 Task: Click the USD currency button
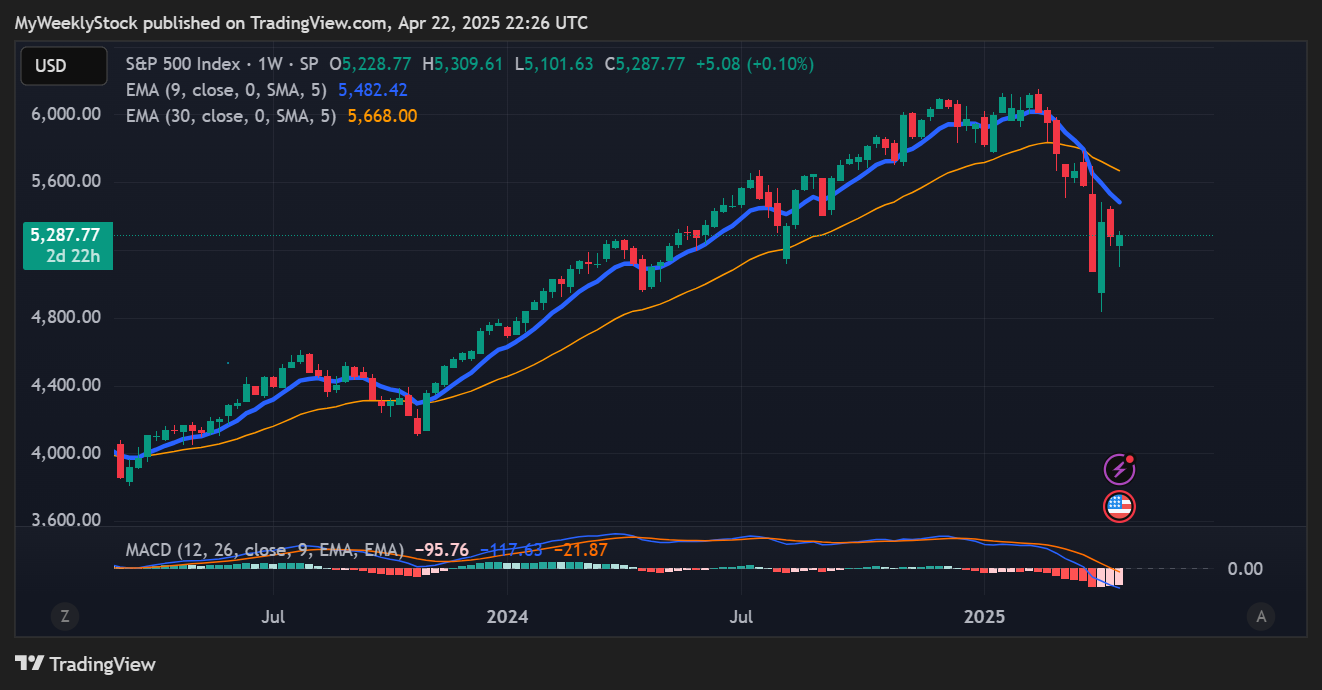(x=64, y=66)
